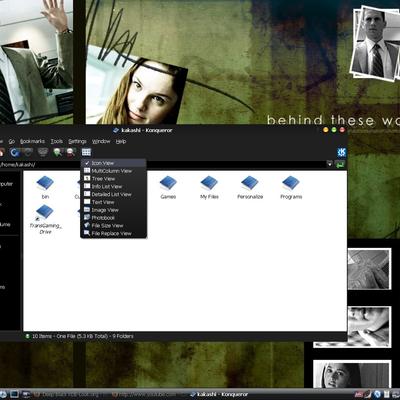Click the grey printer toolbar icon

pos(43,152)
